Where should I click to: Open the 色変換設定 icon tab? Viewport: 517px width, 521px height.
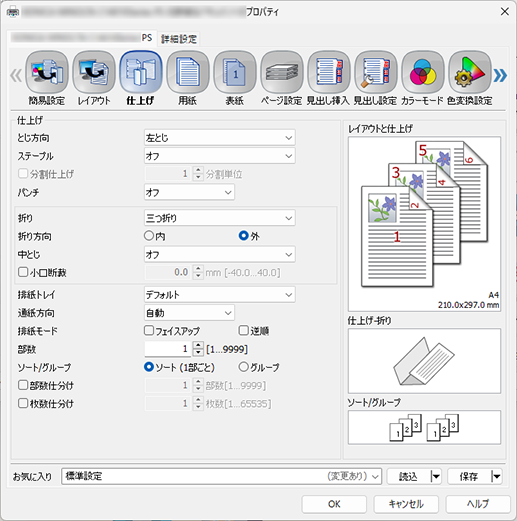click(x=469, y=78)
